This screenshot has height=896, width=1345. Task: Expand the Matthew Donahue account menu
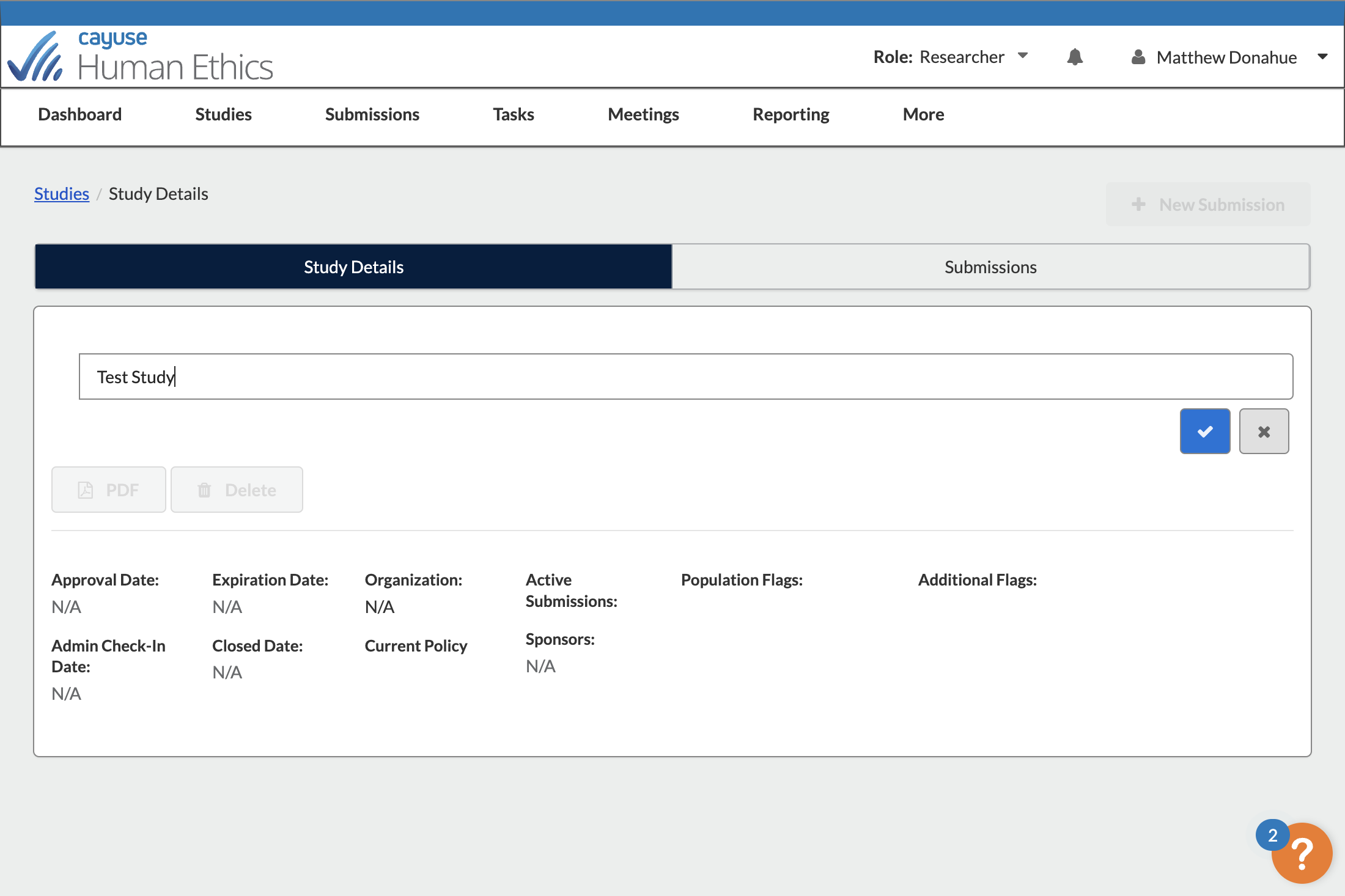[x=1230, y=57]
